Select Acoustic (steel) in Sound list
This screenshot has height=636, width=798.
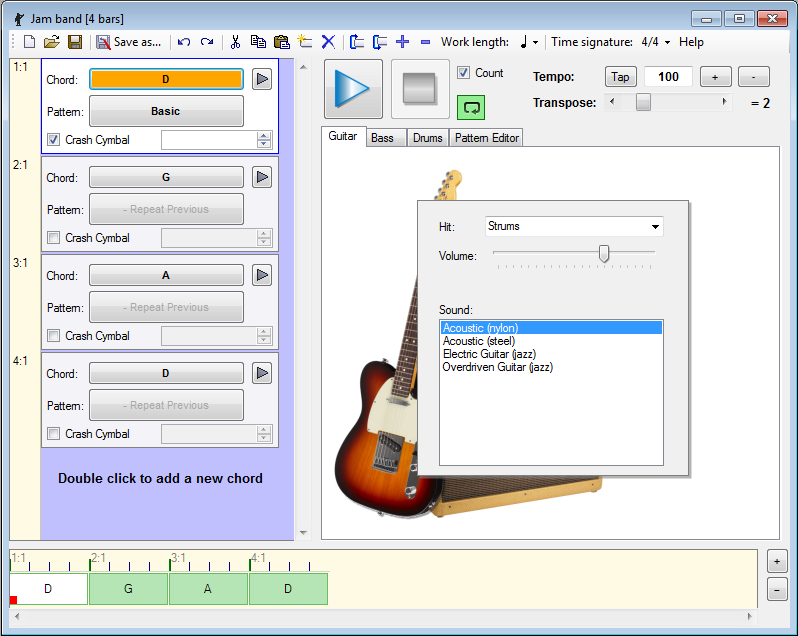pos(478,341)
